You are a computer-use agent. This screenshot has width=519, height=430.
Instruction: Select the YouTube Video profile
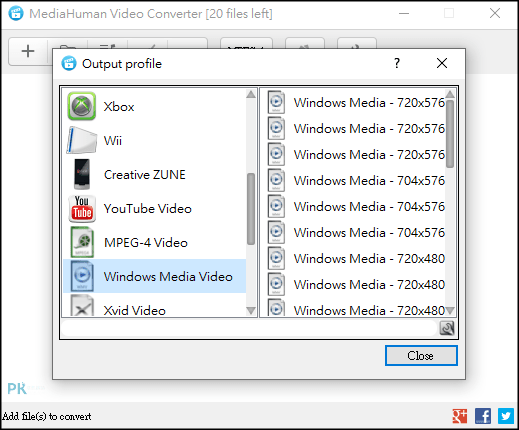(x=154, y=209)
